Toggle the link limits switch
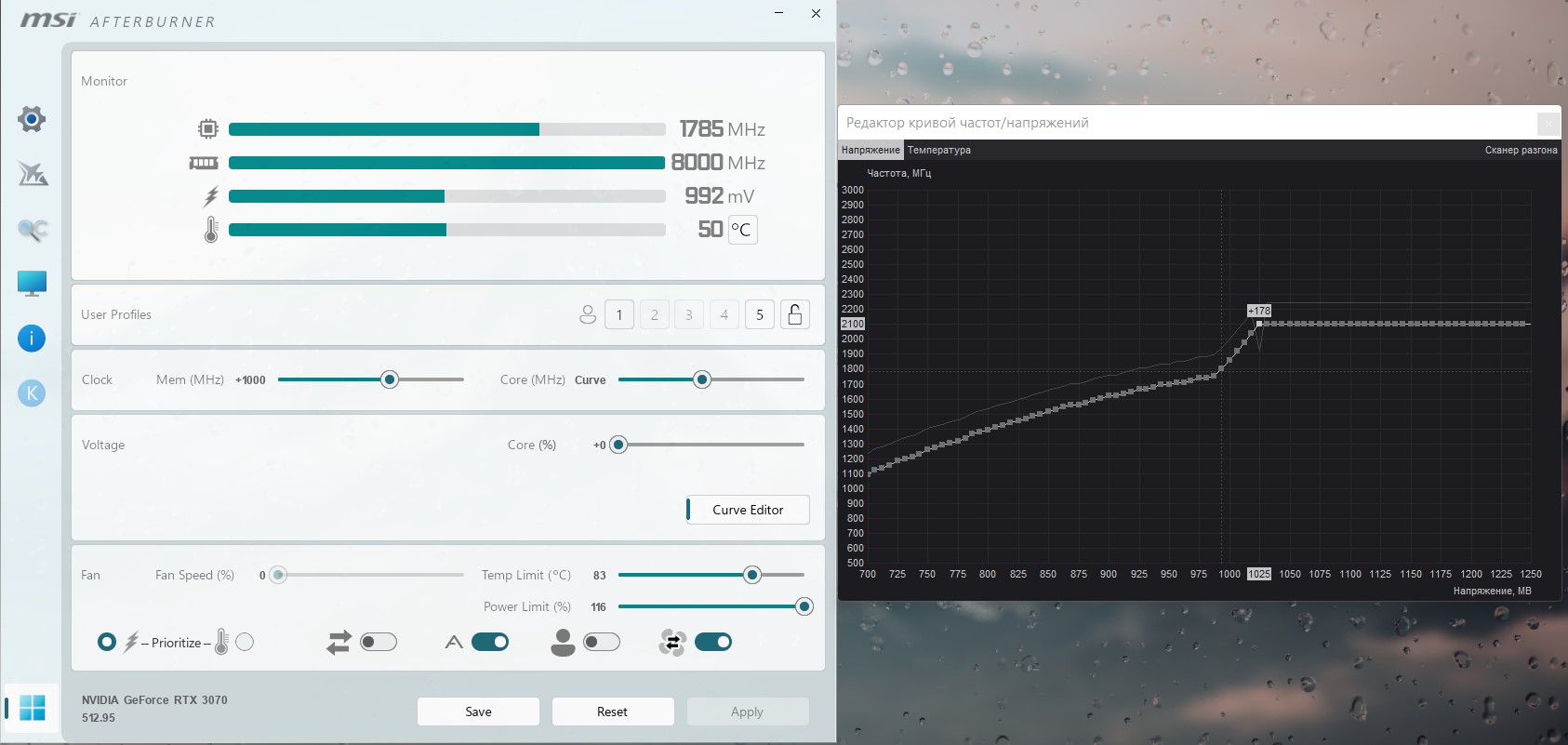The height and width of the screenshot is (745, 1568). [379, 642]
